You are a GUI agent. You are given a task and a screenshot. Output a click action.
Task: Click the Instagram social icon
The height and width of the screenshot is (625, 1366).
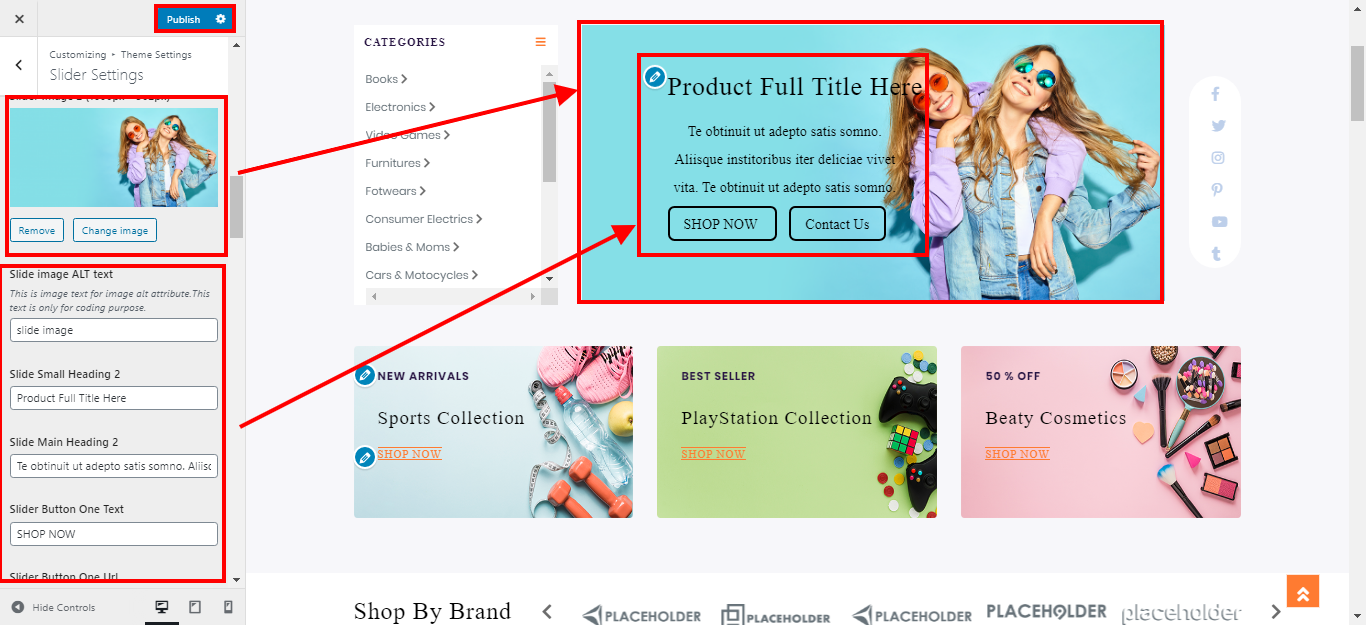coord(1217,158)
